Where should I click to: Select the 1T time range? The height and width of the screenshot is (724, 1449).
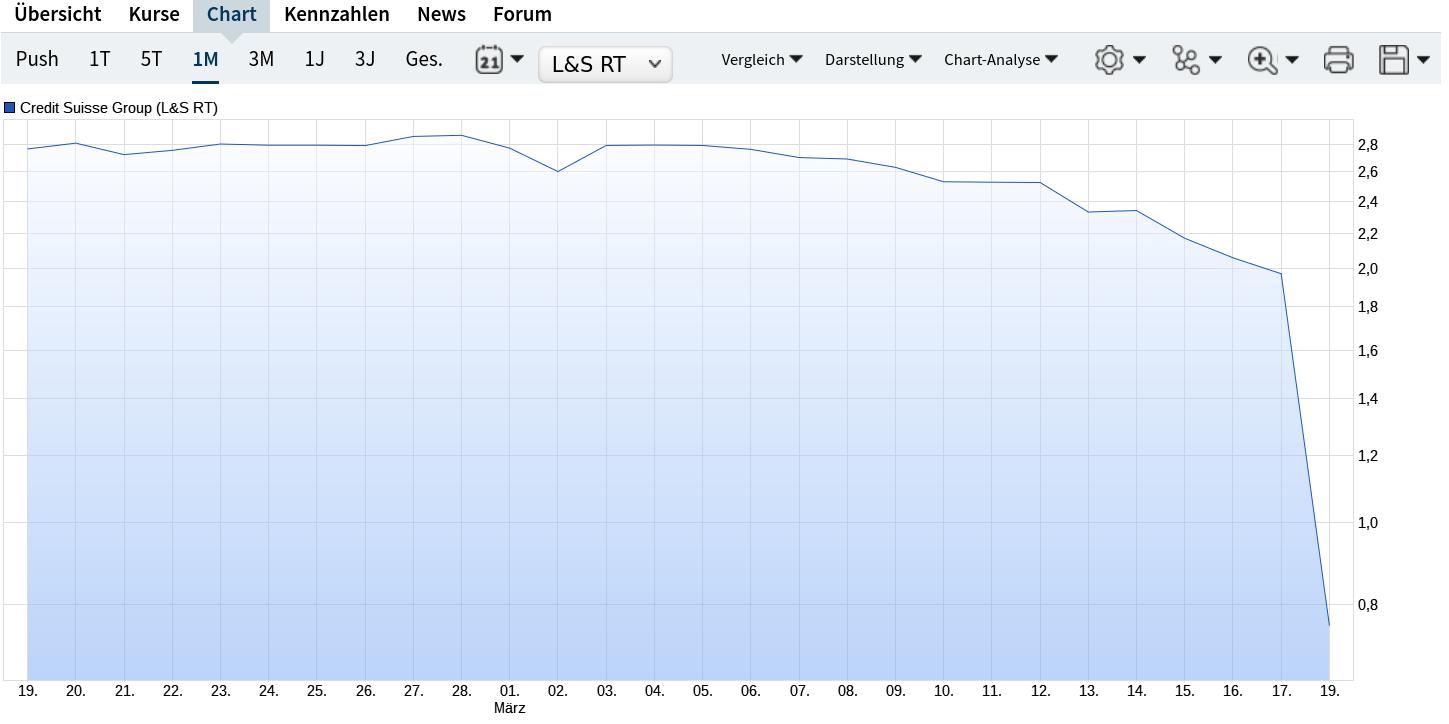99,59
